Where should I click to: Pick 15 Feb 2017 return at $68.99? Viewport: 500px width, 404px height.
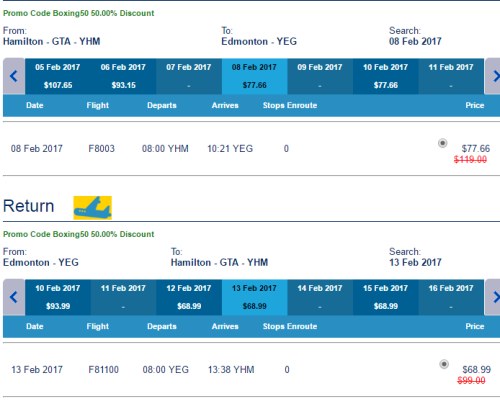(385, 297)
